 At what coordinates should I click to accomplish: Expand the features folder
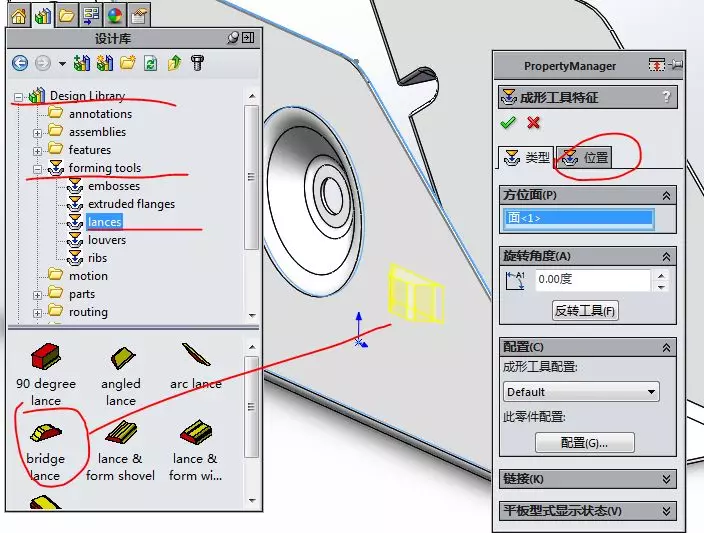[37, 151]
